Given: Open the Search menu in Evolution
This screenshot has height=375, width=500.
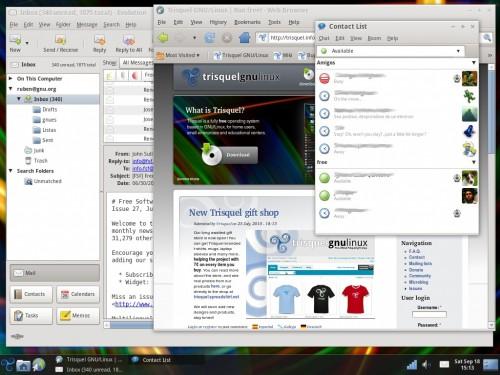Looking at the screenshot, I should click(x=111, y=25).
